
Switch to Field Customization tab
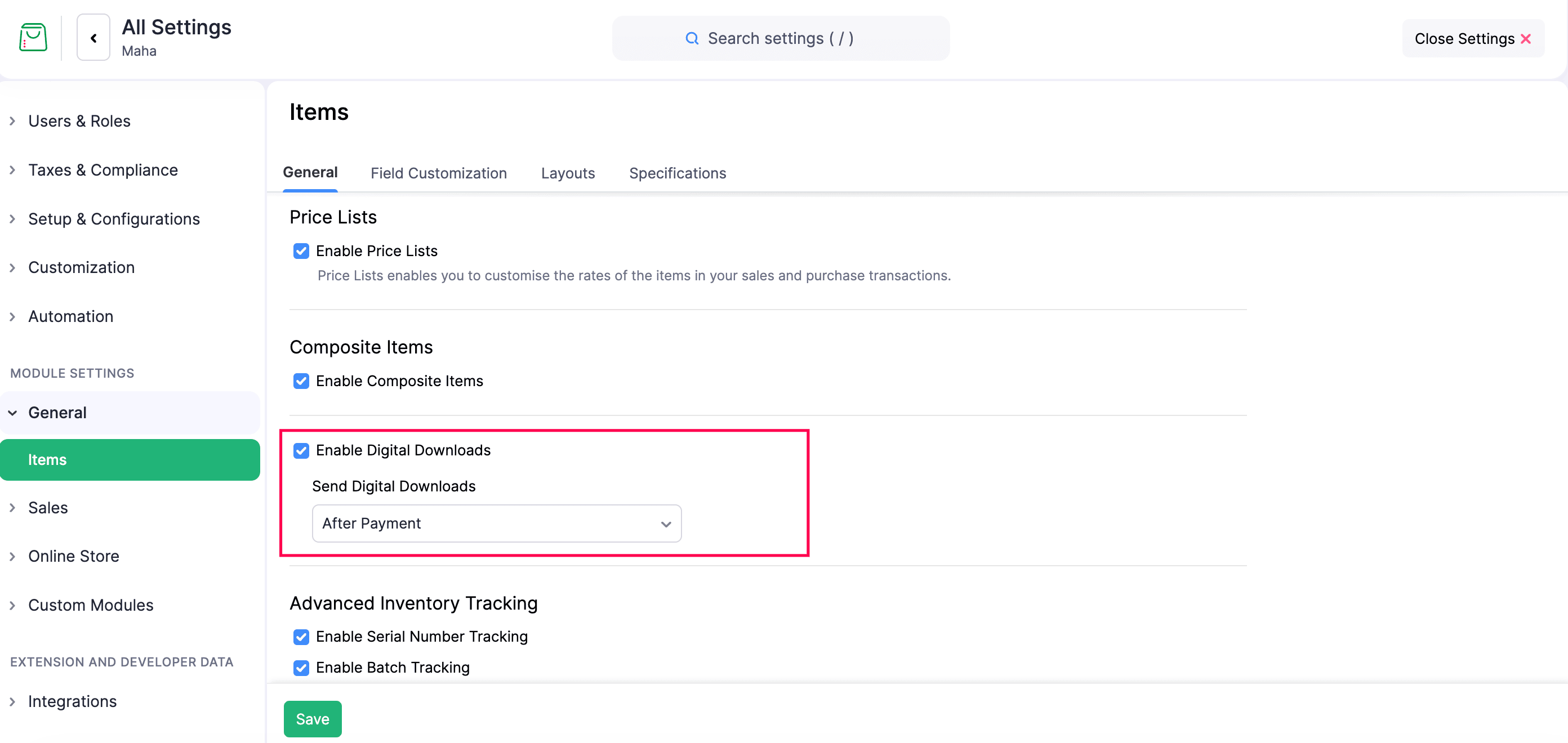click(438, 173)
